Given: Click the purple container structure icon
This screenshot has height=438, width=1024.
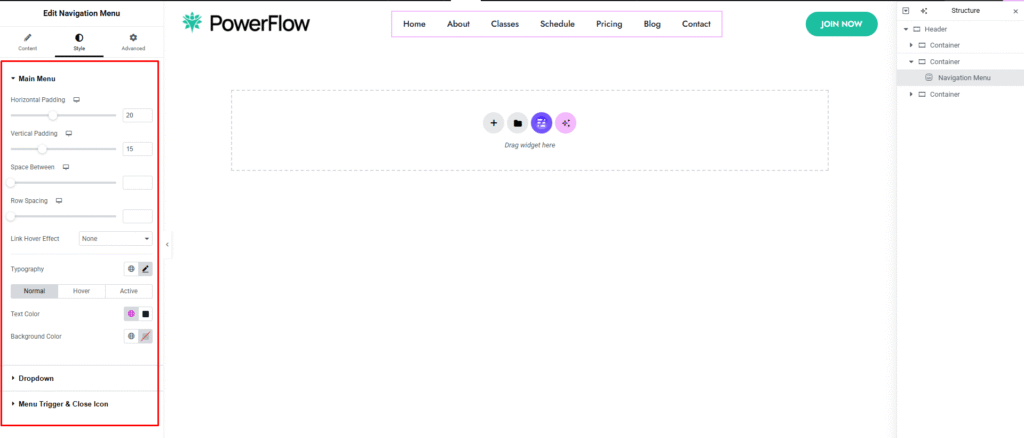Looking at the screenshot, I should (541, 123).
